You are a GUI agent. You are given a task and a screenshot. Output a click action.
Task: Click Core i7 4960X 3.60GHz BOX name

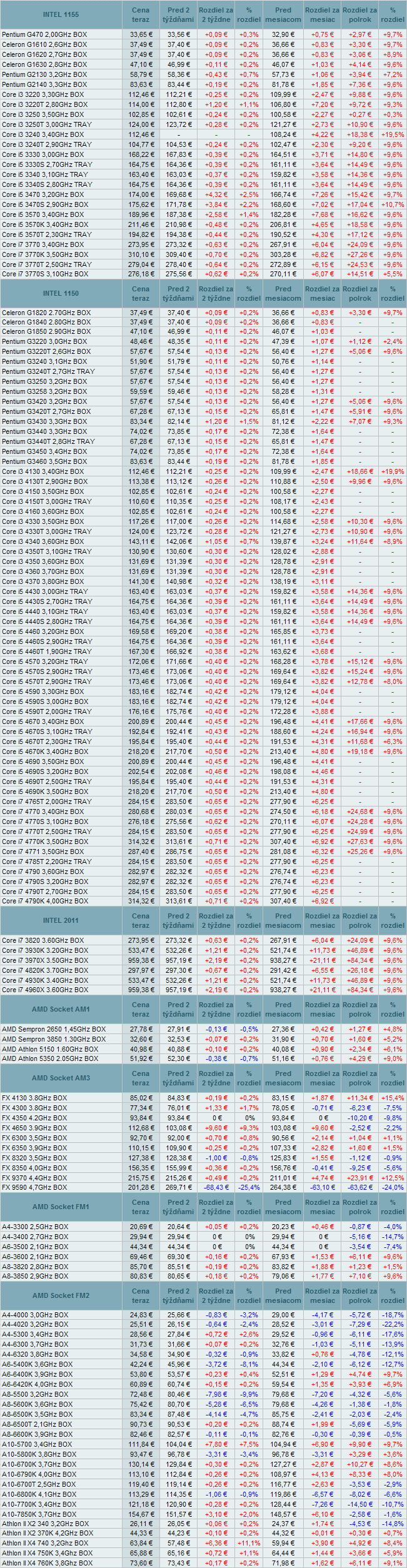click(45, 990)
